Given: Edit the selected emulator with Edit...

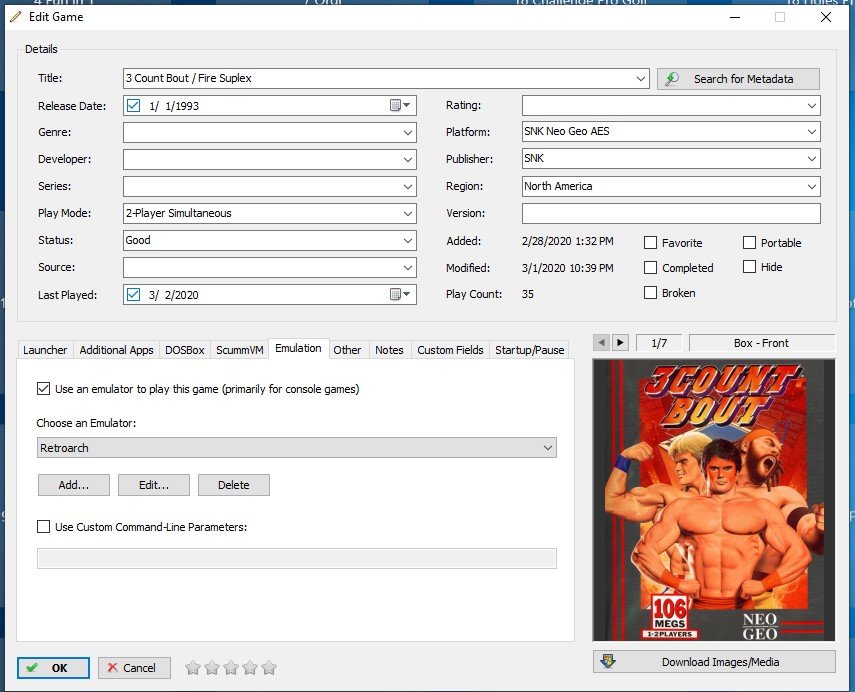Looking at the screenshot, I should pos(154,485).
